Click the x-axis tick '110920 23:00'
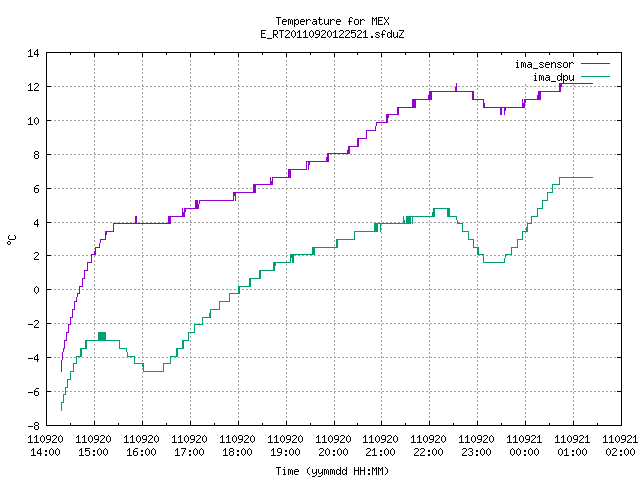640x480 pixels. 476,446
